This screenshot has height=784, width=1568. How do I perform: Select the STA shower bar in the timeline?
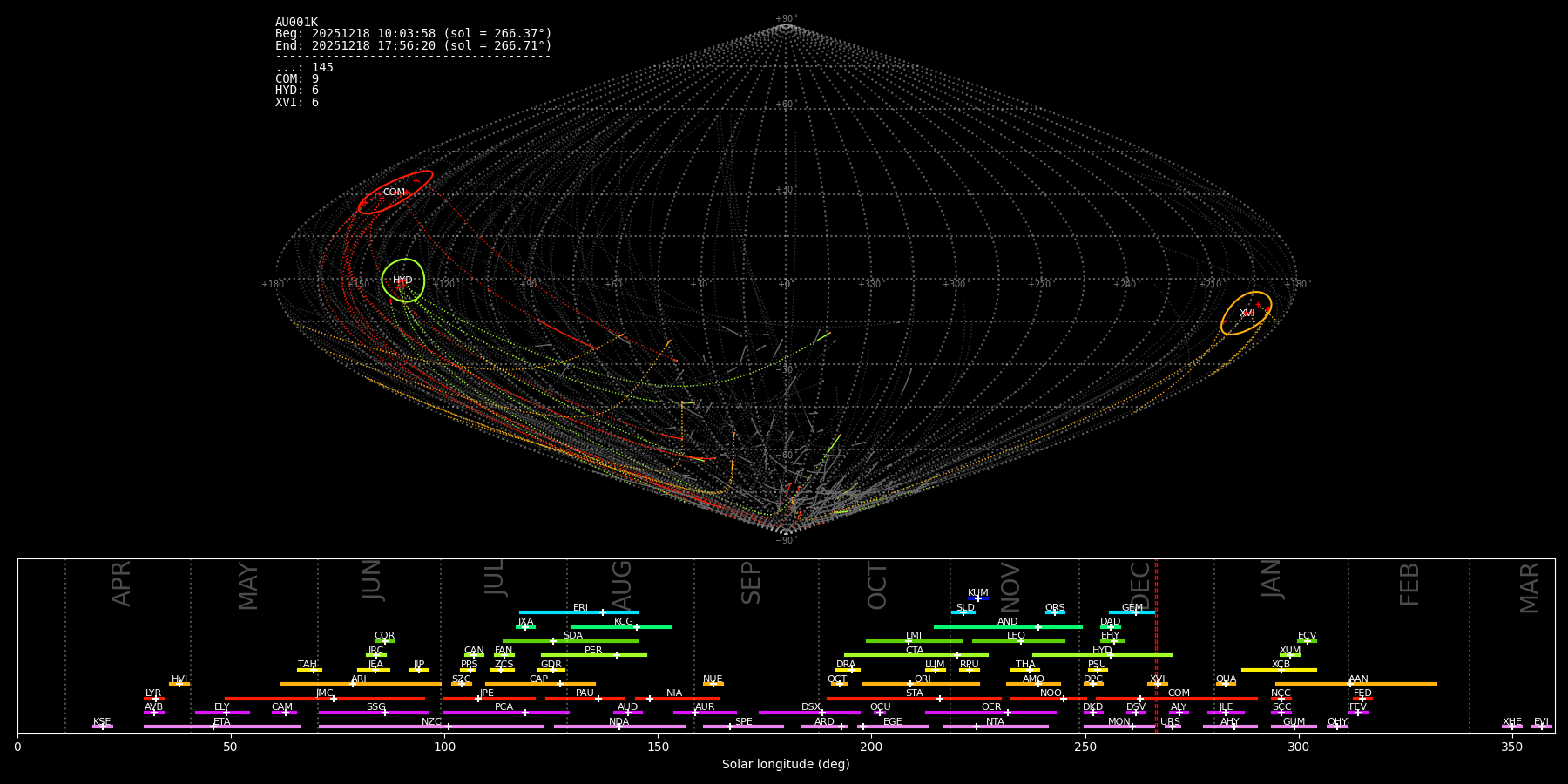pos(914,699)
